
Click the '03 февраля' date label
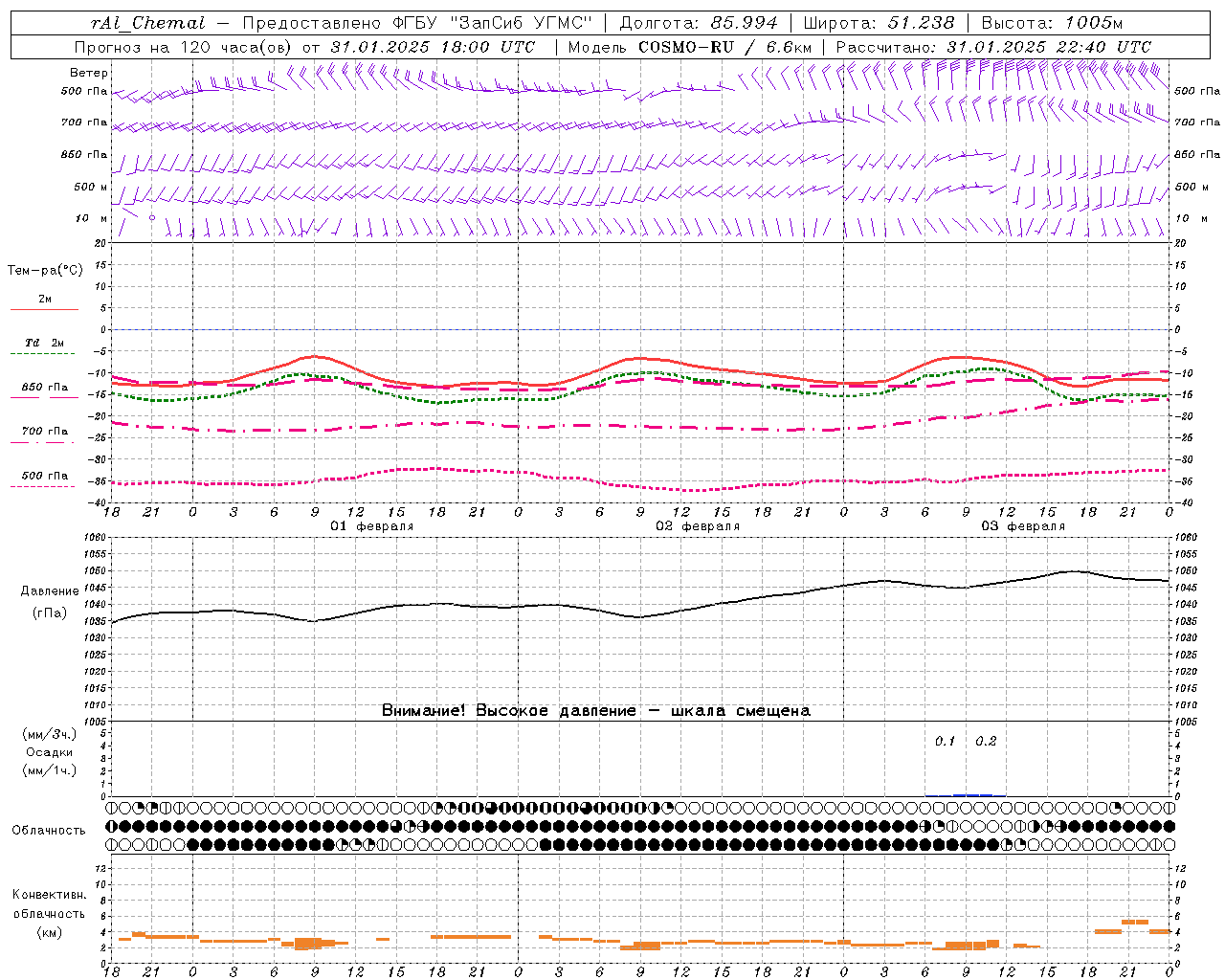coord(1023,526)
